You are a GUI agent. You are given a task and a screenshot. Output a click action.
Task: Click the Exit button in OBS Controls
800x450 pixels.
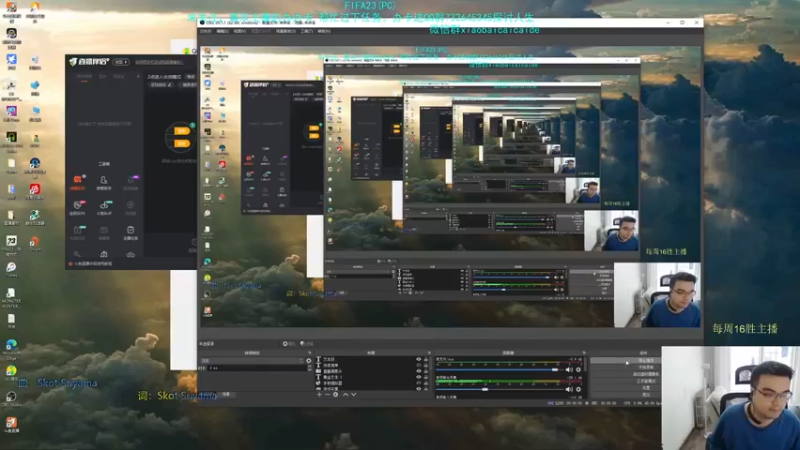pyautogui.click(x=626, y=394)
